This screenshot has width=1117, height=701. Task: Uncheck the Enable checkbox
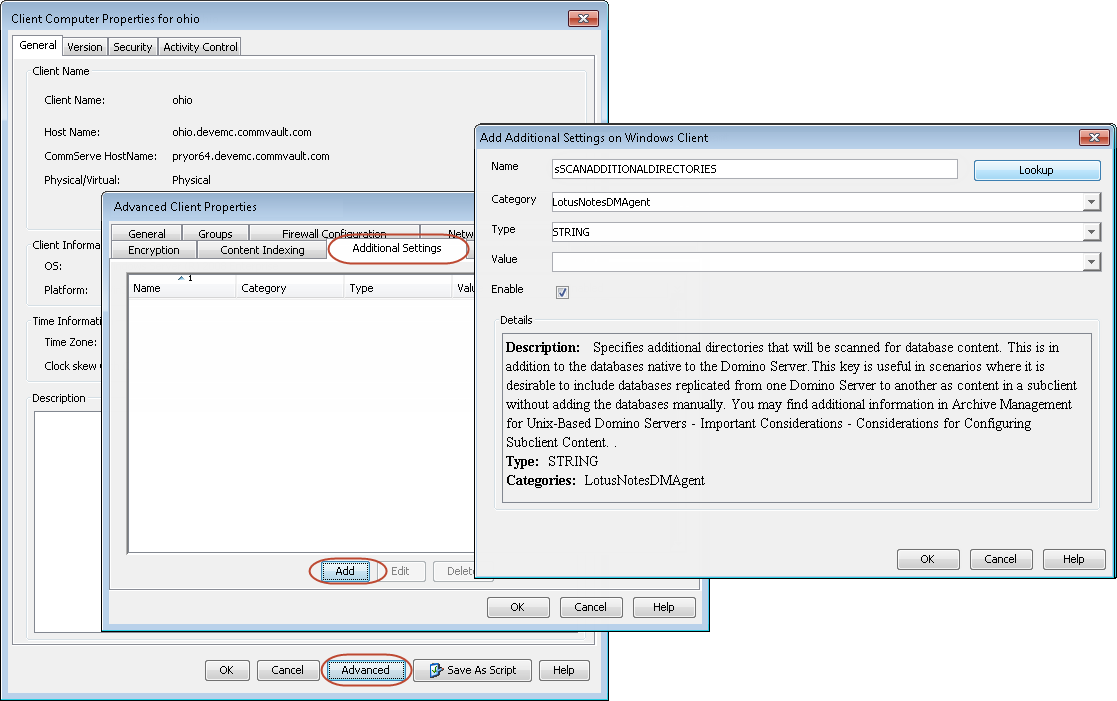pyautogui.click(x=562, y=292)
